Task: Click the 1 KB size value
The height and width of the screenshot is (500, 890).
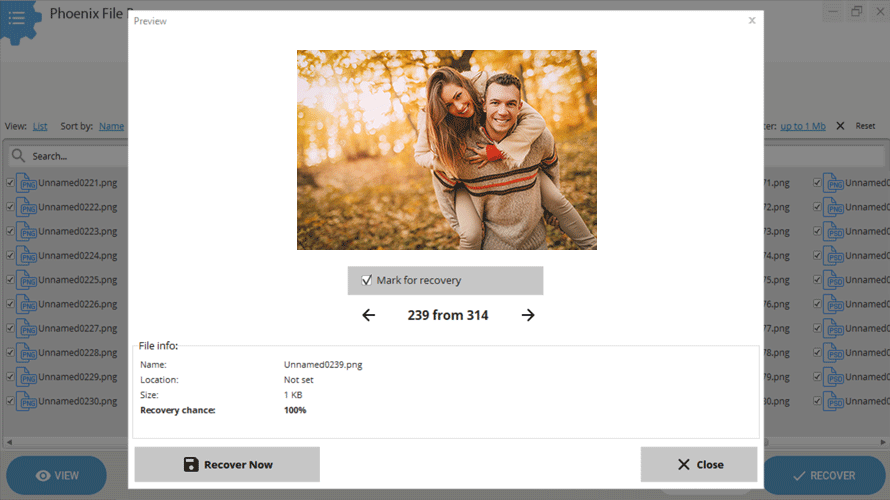Action: click(x=293, y=395)
